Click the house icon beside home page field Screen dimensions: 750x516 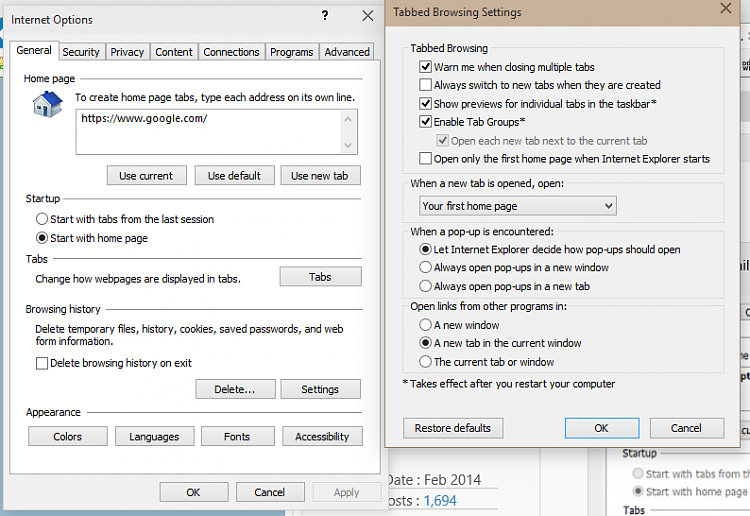pyautogui.click(x=48, y=104)
